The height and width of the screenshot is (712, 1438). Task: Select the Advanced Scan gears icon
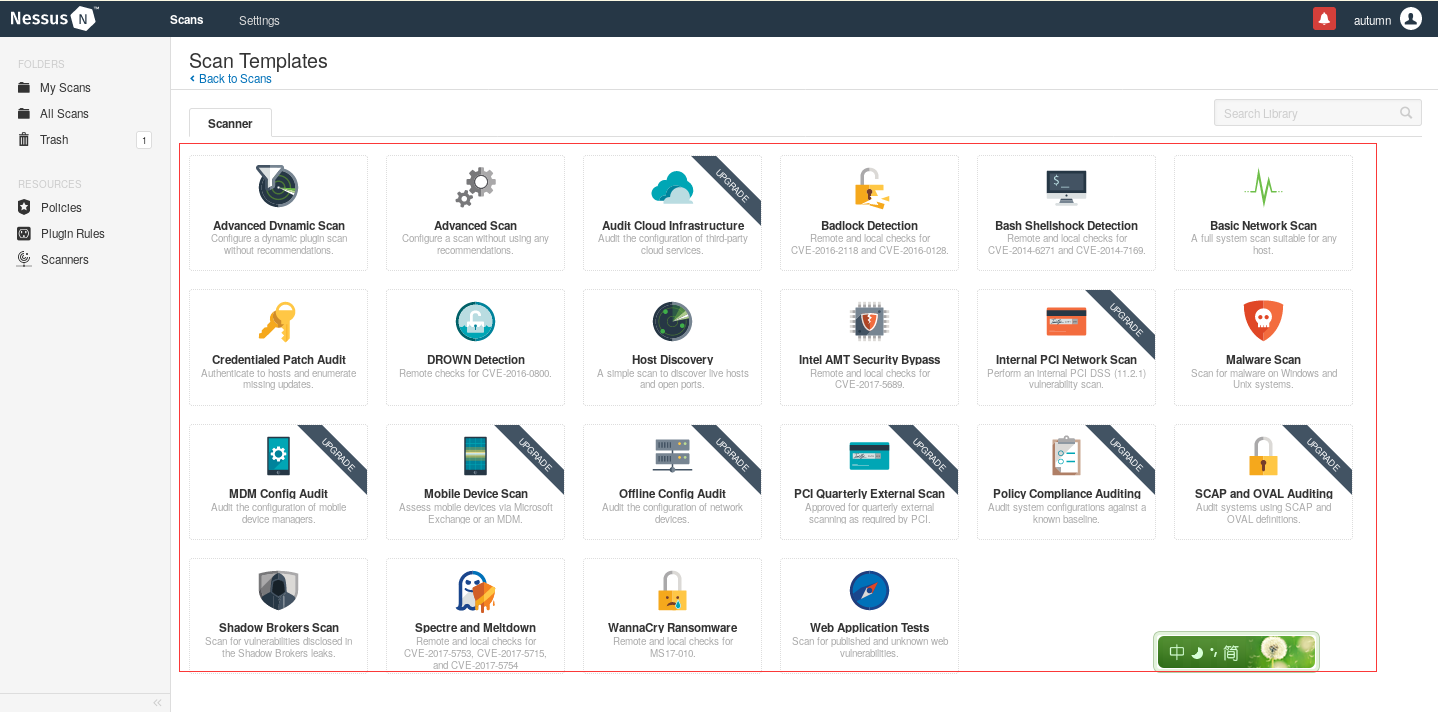476,187
